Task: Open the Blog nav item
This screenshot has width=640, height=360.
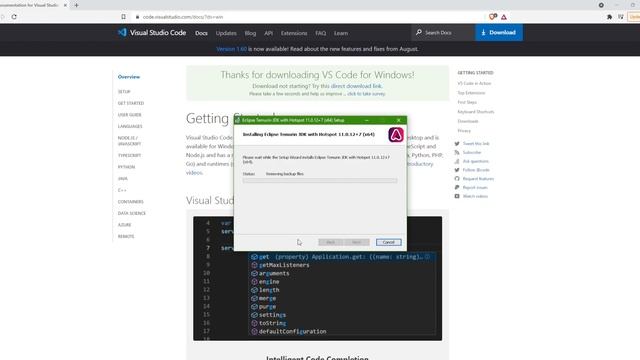Action: point(250,33)
